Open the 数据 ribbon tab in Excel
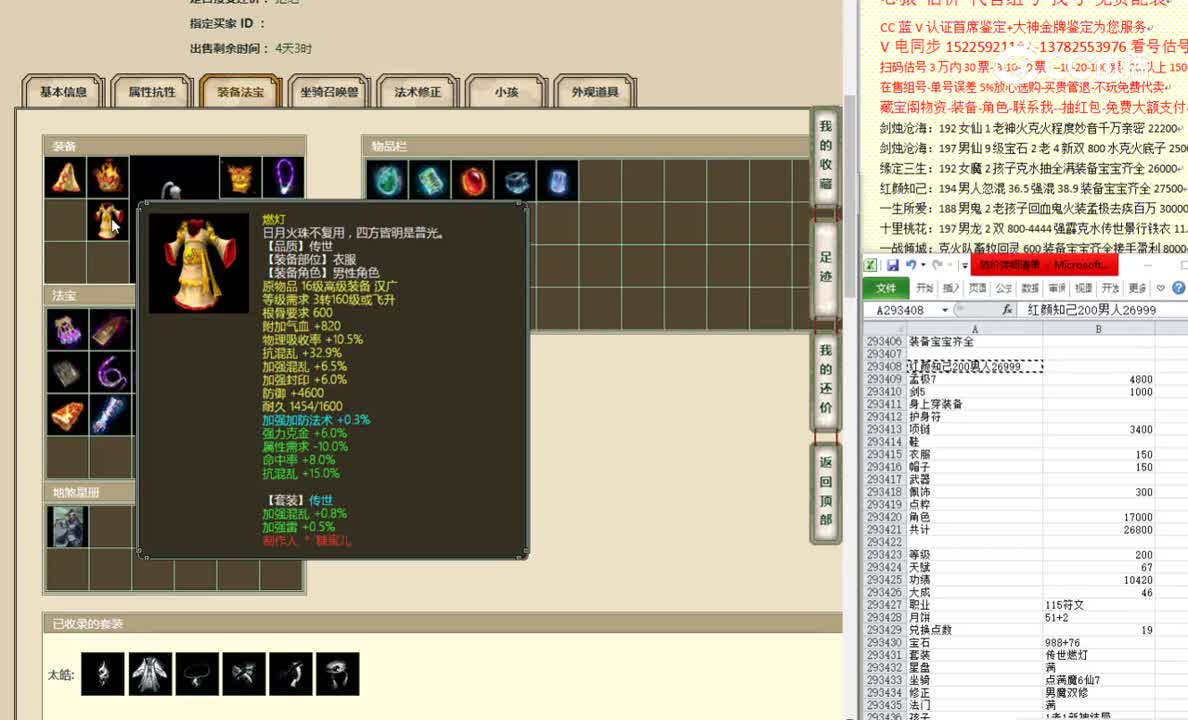Image resolution: width=1188 pixels, height=720 pixels. (x=1030, y=287)
